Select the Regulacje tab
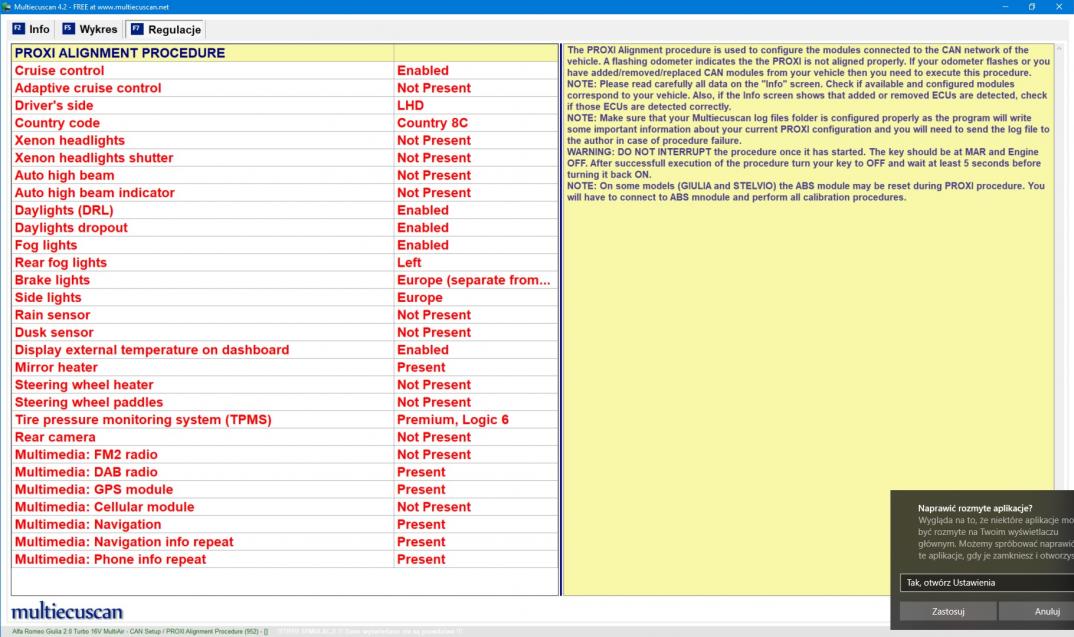 pos(166,29)
